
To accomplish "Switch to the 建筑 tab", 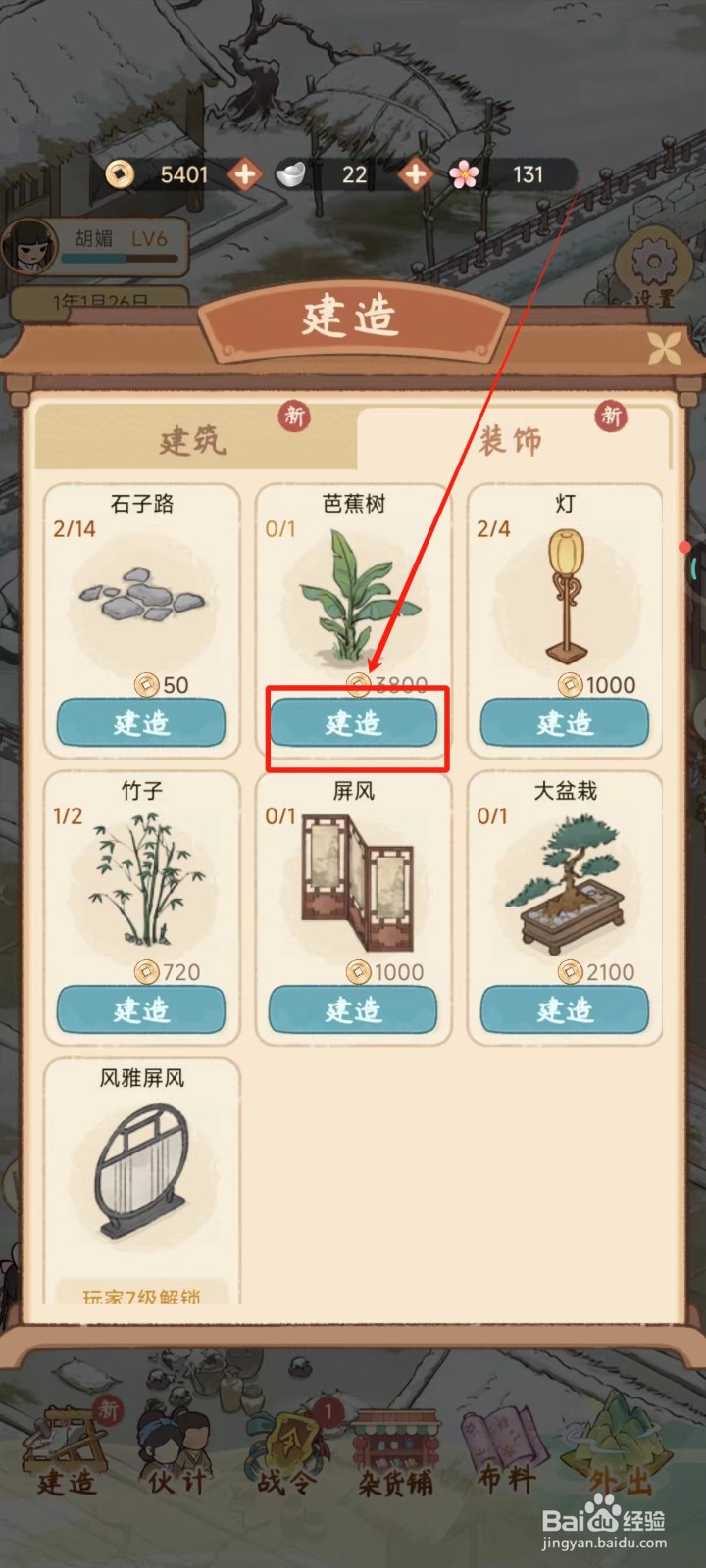I will 194,439.
